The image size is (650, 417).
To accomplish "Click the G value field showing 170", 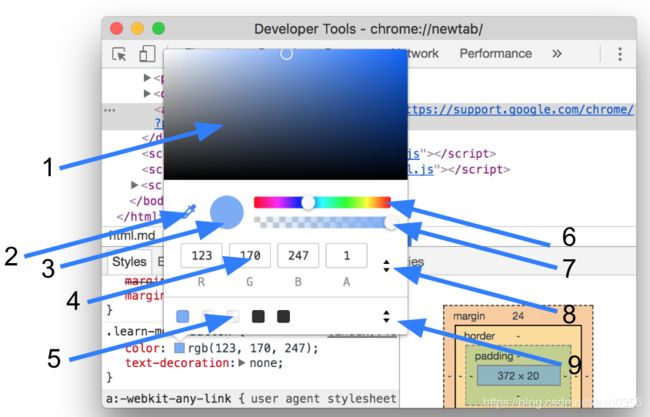I will [250, 255].
